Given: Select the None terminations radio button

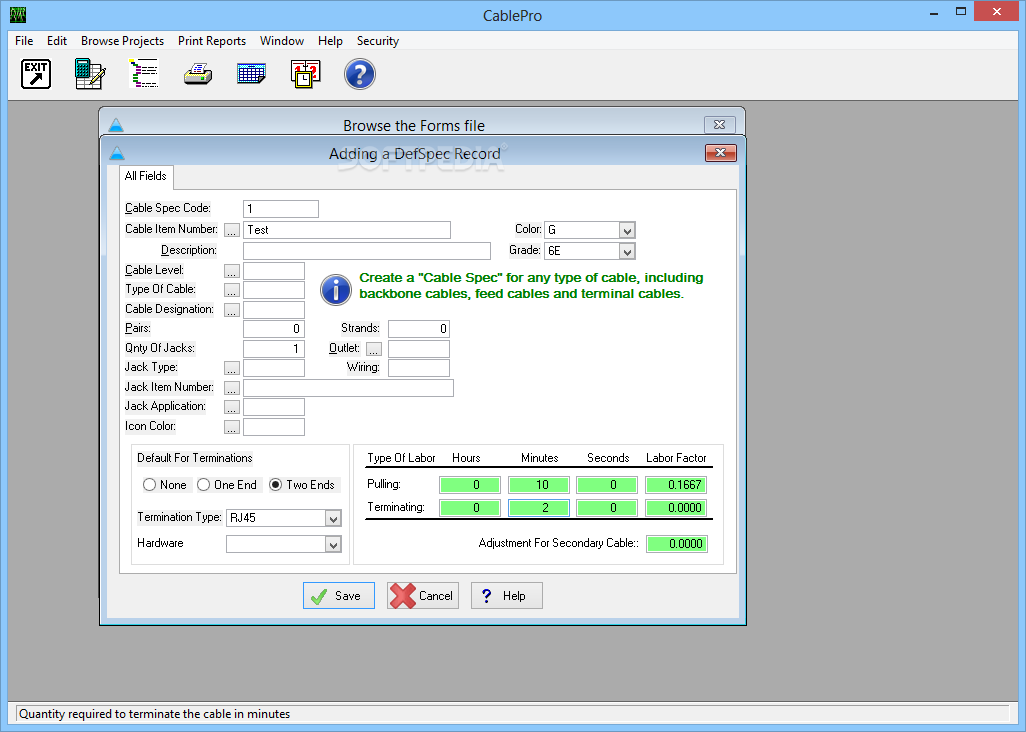Looking at the screenshot, I should click(149, 485).
